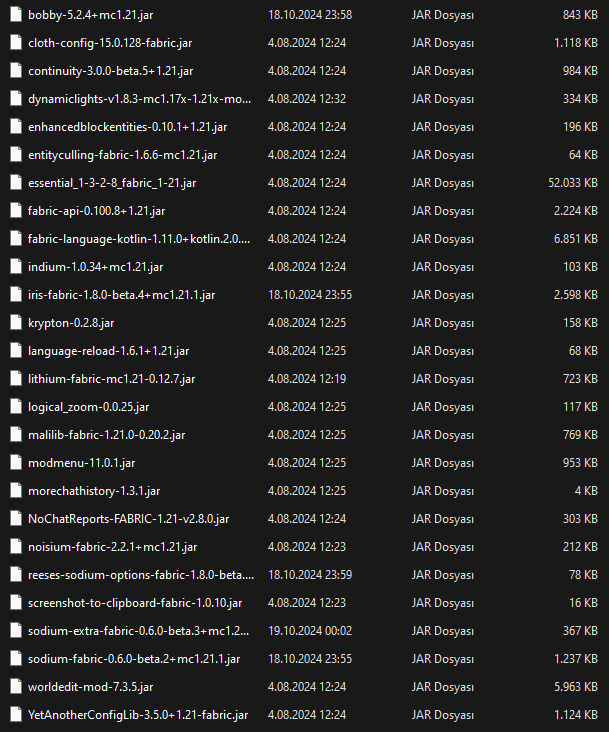Click the file icon of fabric-language-kotlin jar
Screen dimensions: 609x732
tap(16, 239)
